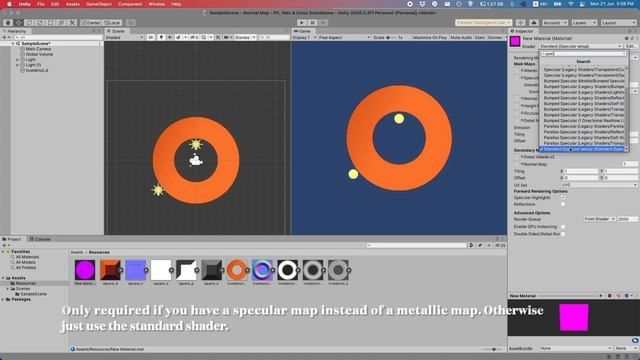The width and height of the screenshot is (640, 360).
Task: Open Preview Packages in Use dropdown
Action: (483, 23)
